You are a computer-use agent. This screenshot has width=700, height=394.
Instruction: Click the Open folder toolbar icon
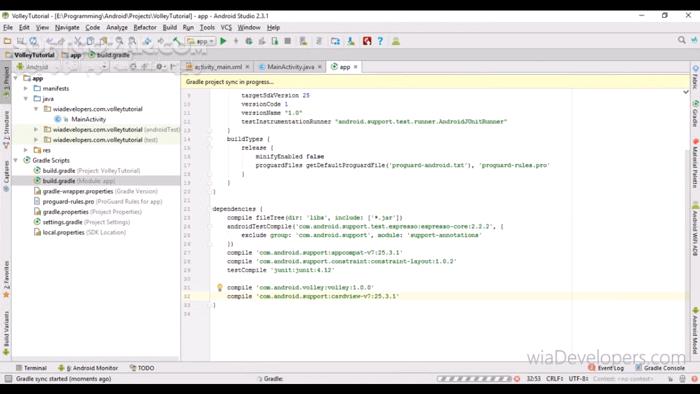pos(7,41)
